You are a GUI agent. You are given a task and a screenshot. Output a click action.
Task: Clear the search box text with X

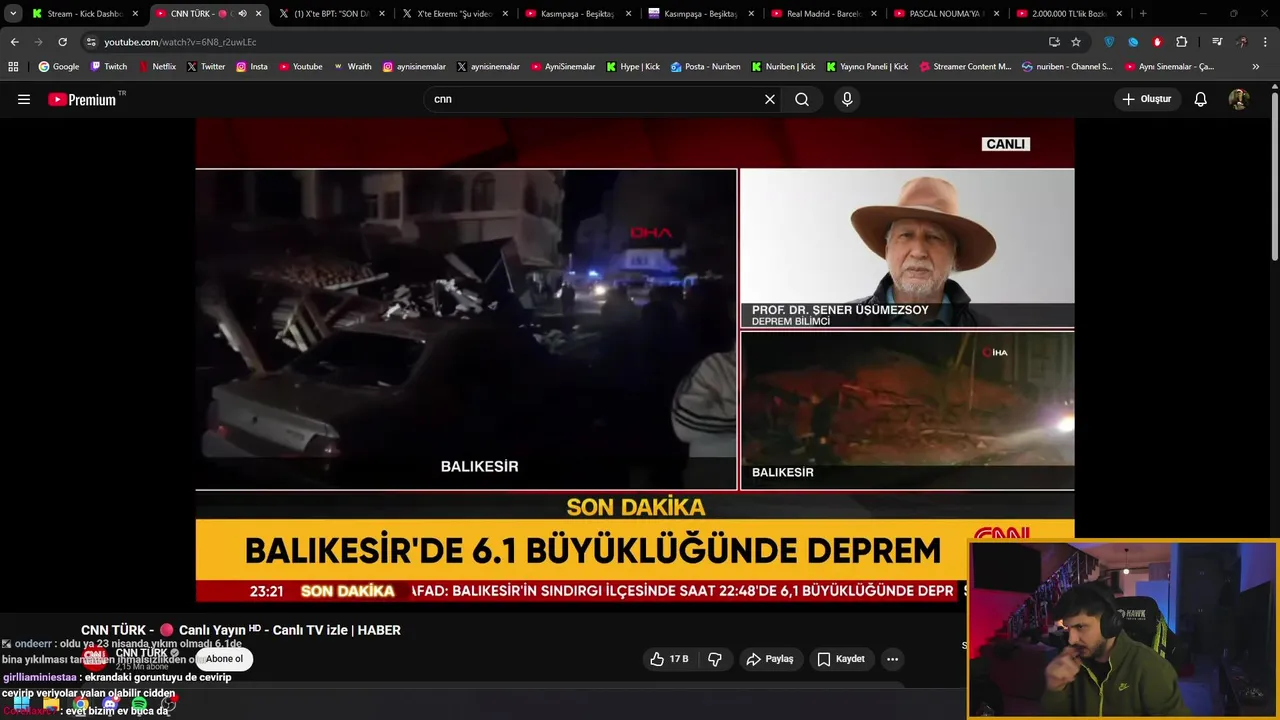point(770,99)
